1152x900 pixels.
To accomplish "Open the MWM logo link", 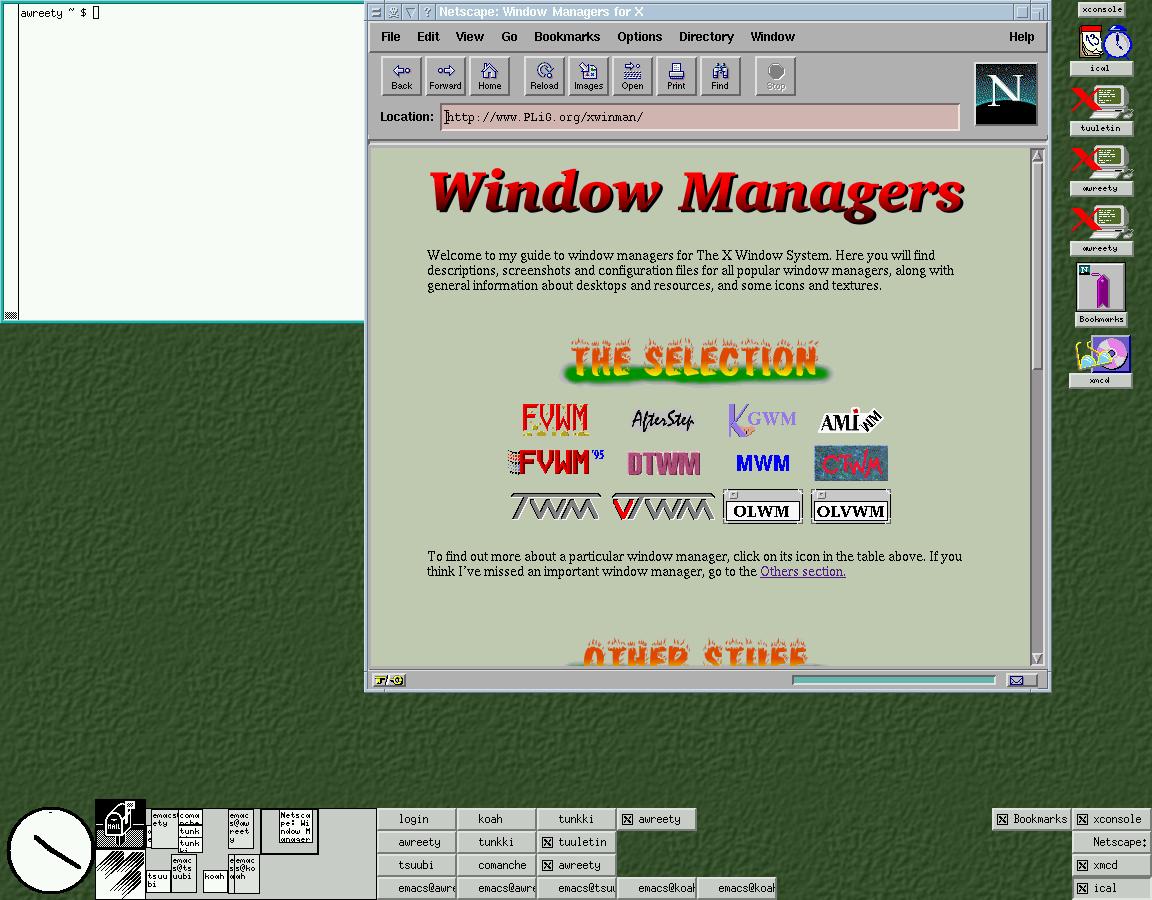I will point(763,463).
